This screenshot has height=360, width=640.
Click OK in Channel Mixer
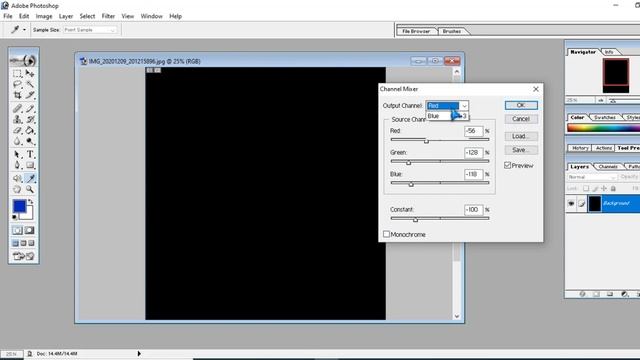coord(521,105)
